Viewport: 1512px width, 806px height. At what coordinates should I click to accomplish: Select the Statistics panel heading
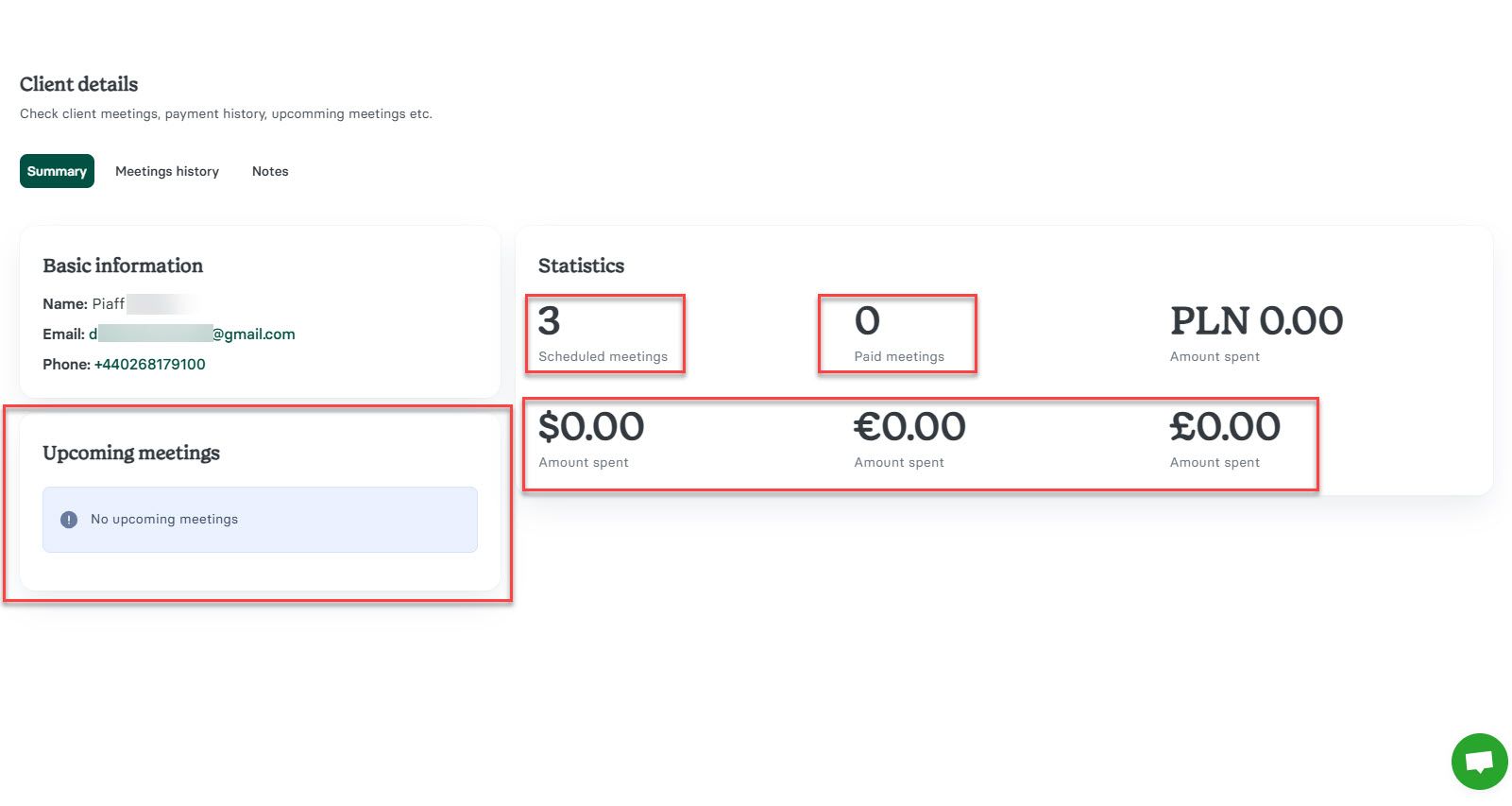pyautogui.click(x=581, y=266)
